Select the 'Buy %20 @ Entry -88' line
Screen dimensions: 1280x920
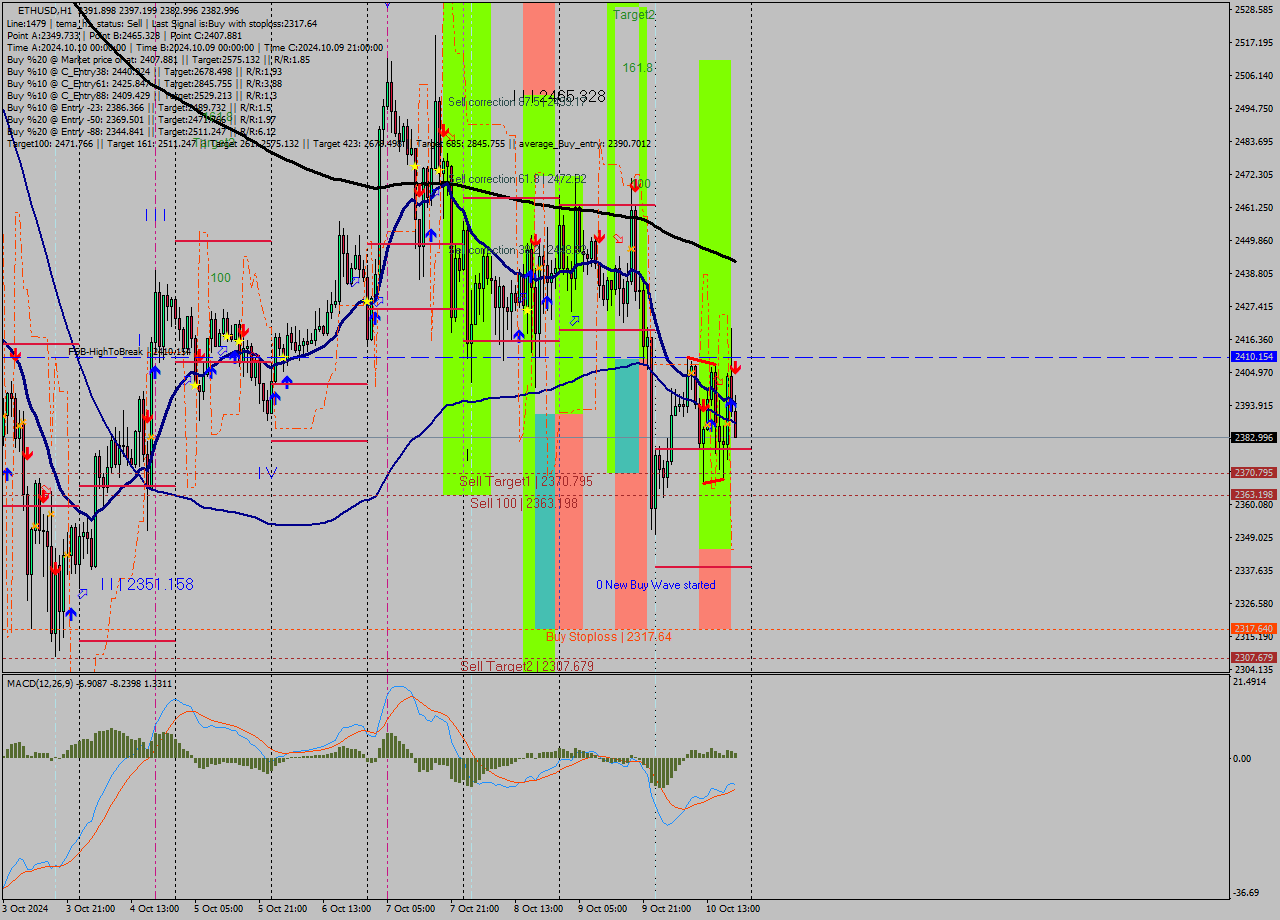point(141,131)
